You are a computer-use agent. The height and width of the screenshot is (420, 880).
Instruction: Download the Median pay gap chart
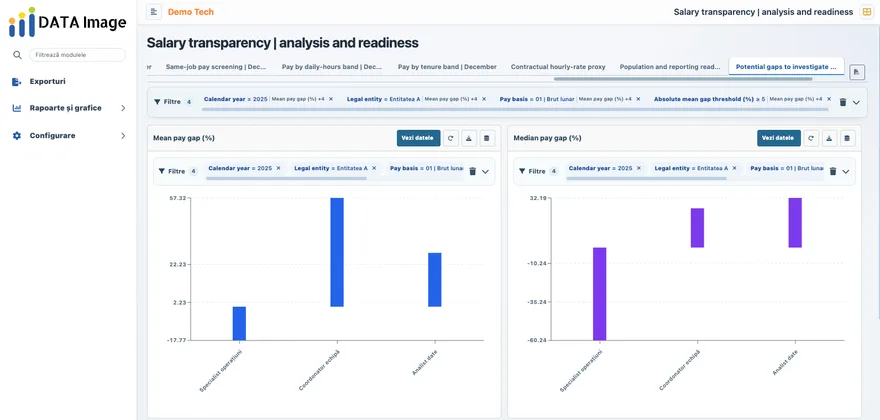click(x=829, y=138)
